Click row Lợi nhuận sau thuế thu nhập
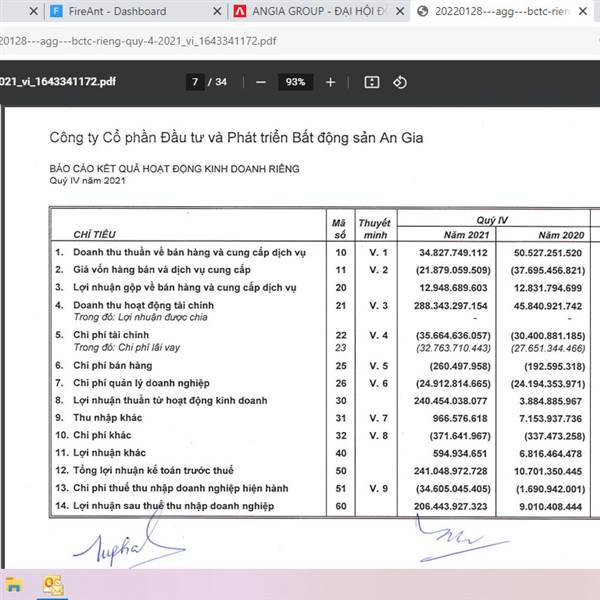This screenshot has width=600, height=600. (165, 505)
